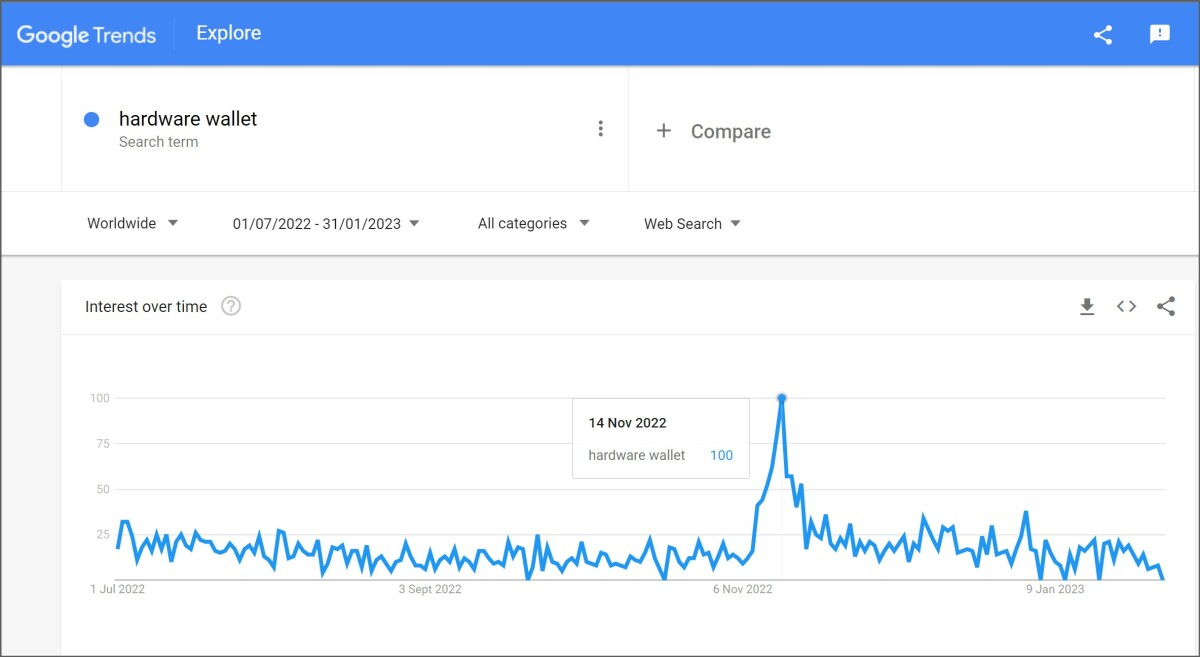Viewport: 1200px width, 657px height.
Task: Click the plus icon next to Compare
Action: click(663, 131)
